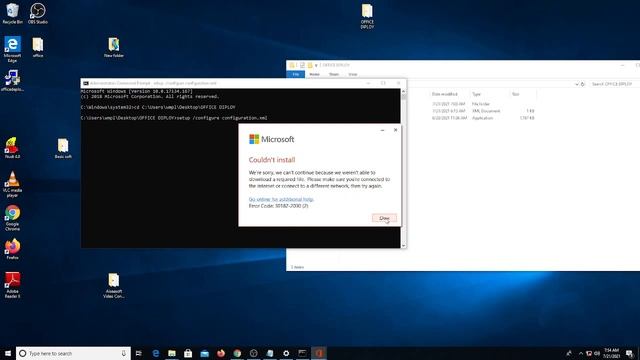Open the quick access toolbar dropdown in Explorer
Viewport: 640px width, 360px height.
point(316,65)
